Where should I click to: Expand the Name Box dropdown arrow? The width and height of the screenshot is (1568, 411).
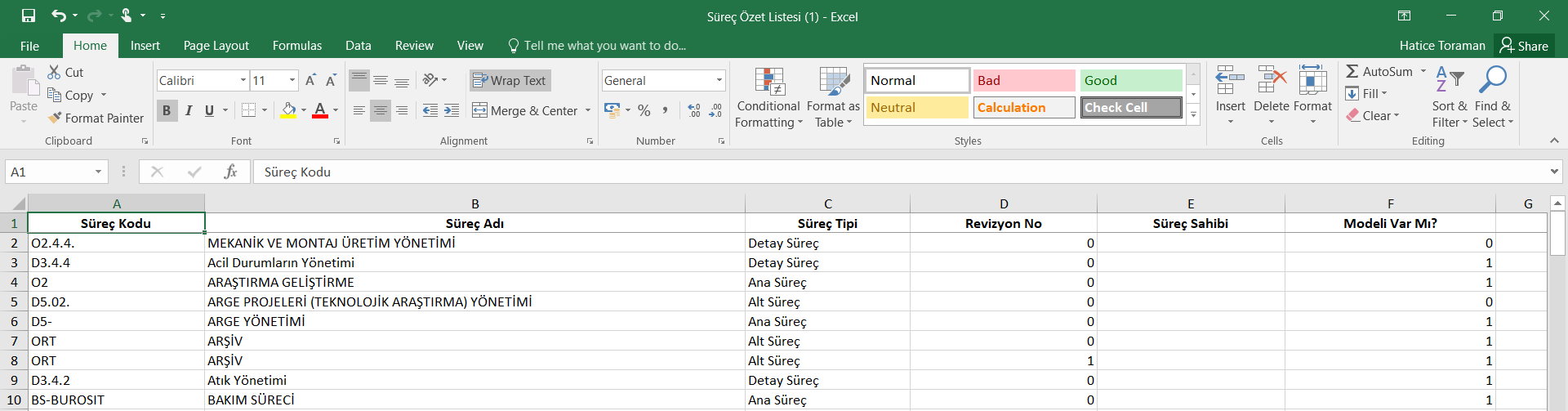click(x=98, y=172)
